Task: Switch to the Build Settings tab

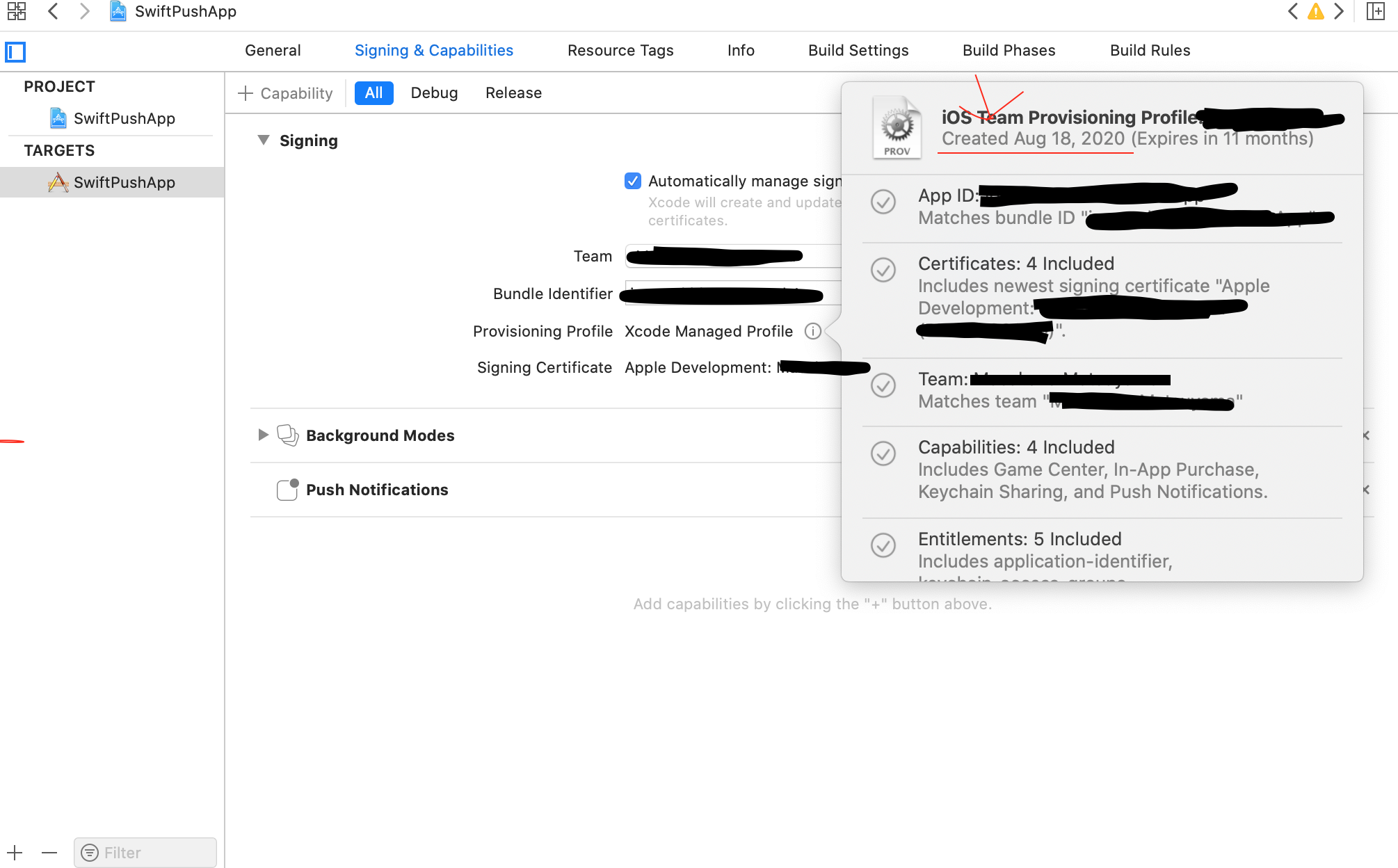Action: pyautogui.click(x=858, y=51)
